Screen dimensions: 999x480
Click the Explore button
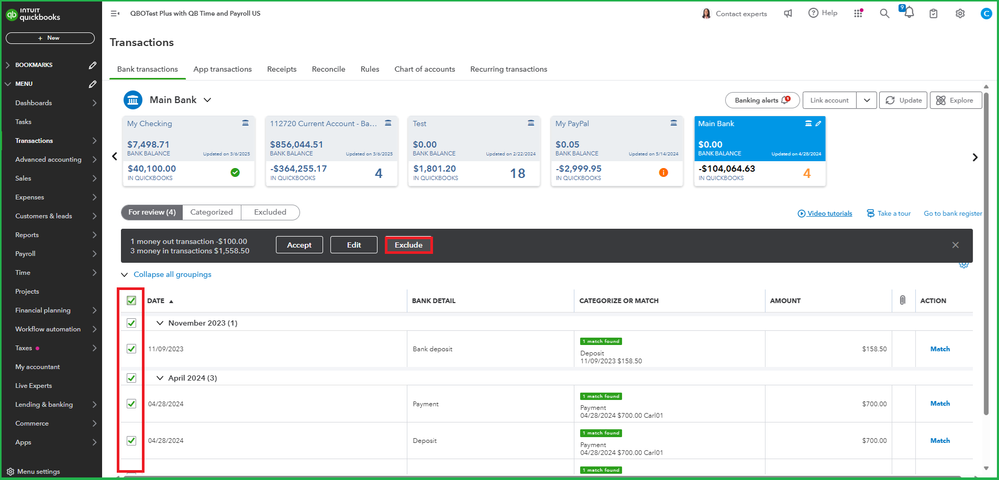pos(956,100)
